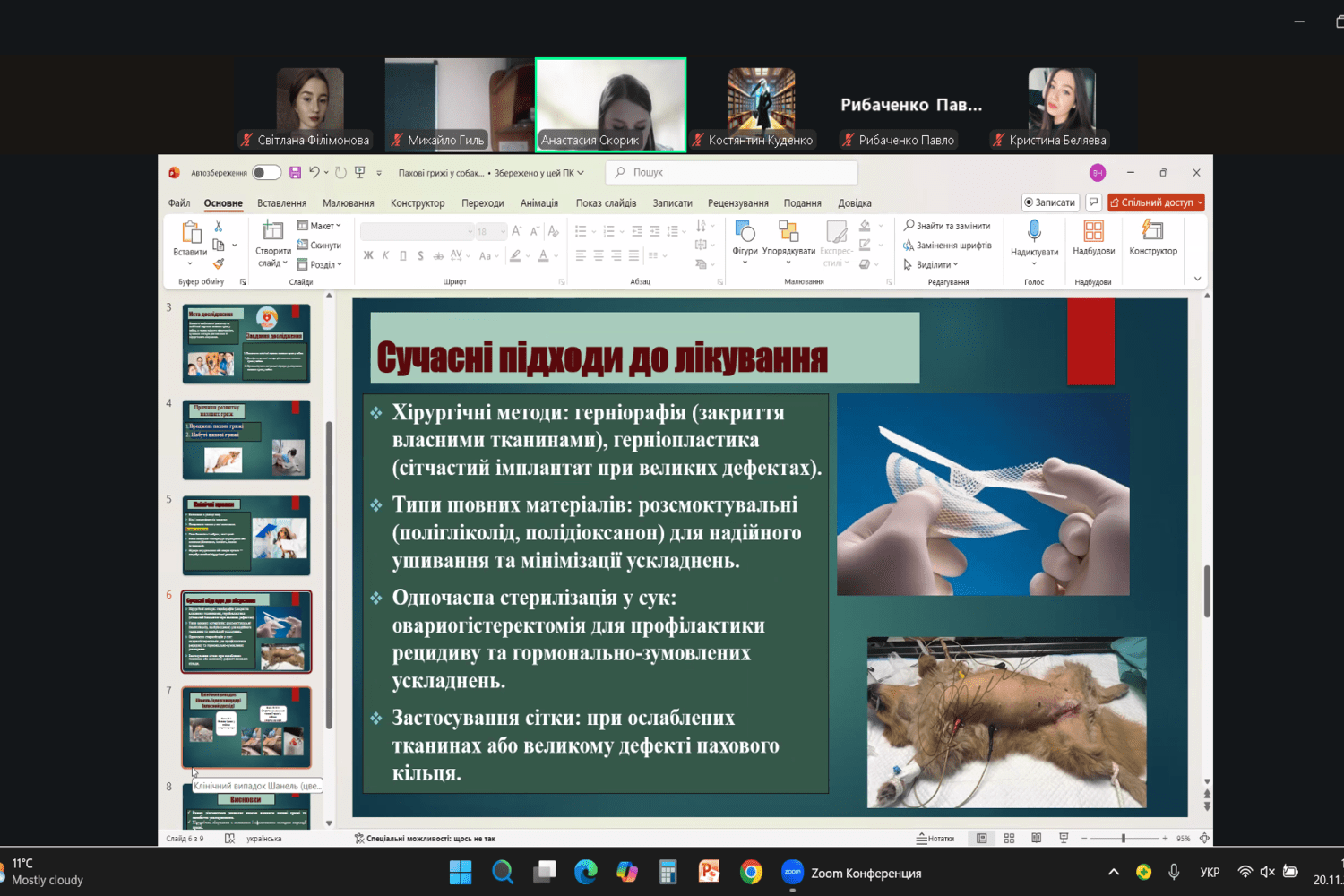The height and width of the screenshot is (896, 1344).
Task: Start slideshow from the status bar icon
Action: [x=1063, y=838]
